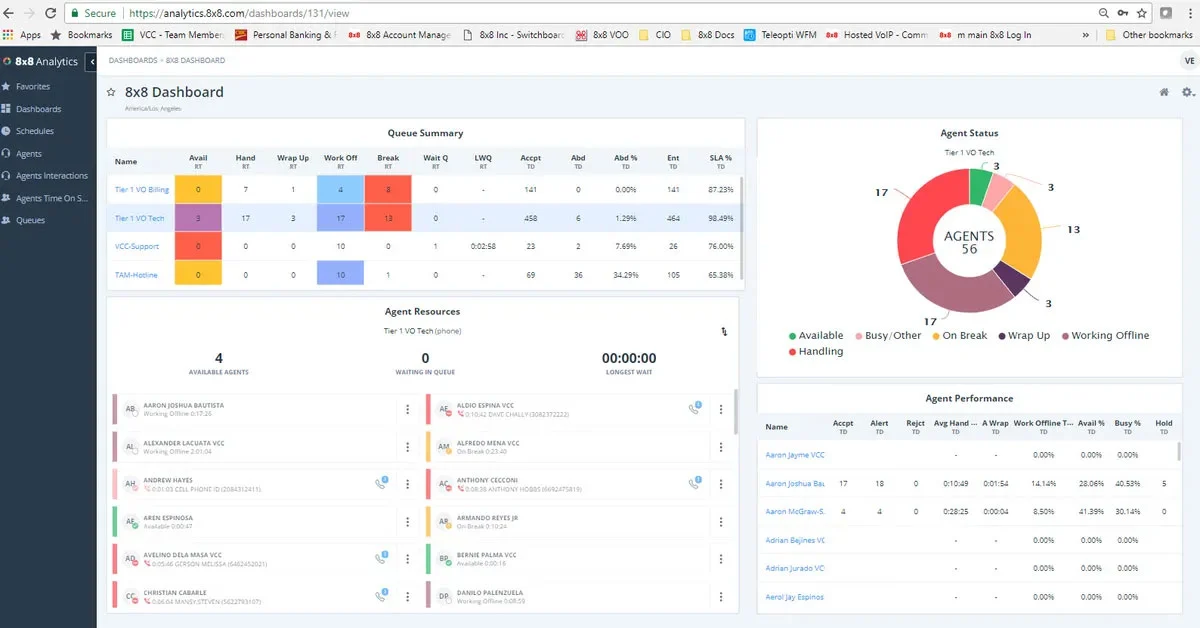Collapse the left sidebar with arrow button
Viewport: 1200px width, 628px height.
pos(92,62)
